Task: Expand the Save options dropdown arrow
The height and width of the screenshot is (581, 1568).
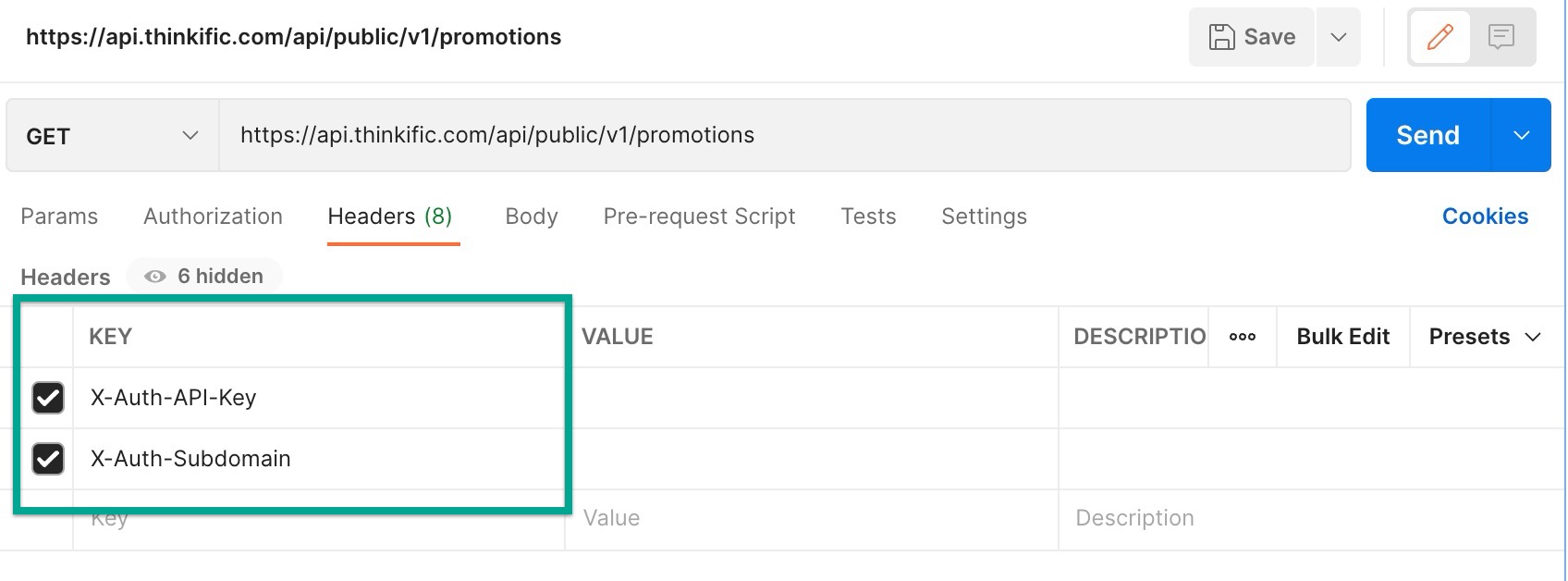Action: 1338,37
